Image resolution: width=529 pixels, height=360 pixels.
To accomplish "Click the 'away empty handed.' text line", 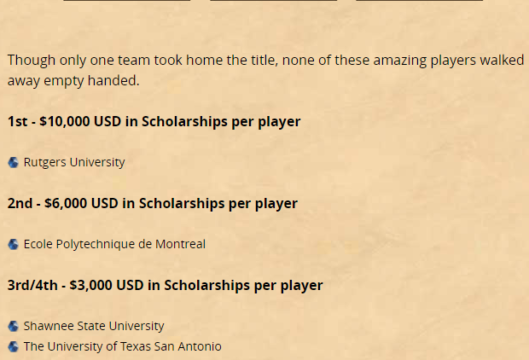I will click(73, 81).
